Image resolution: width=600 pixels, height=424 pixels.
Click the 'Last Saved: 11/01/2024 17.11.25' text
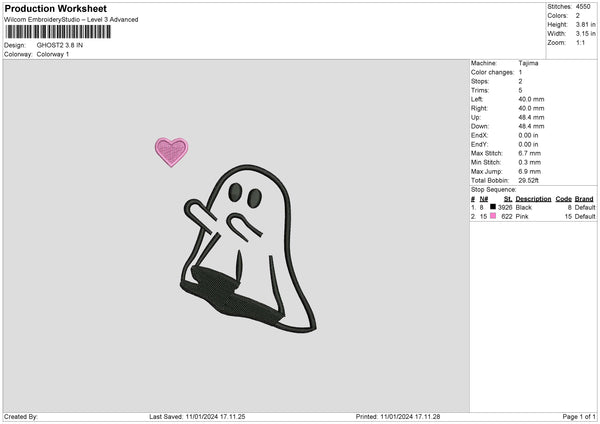point(197,417)
